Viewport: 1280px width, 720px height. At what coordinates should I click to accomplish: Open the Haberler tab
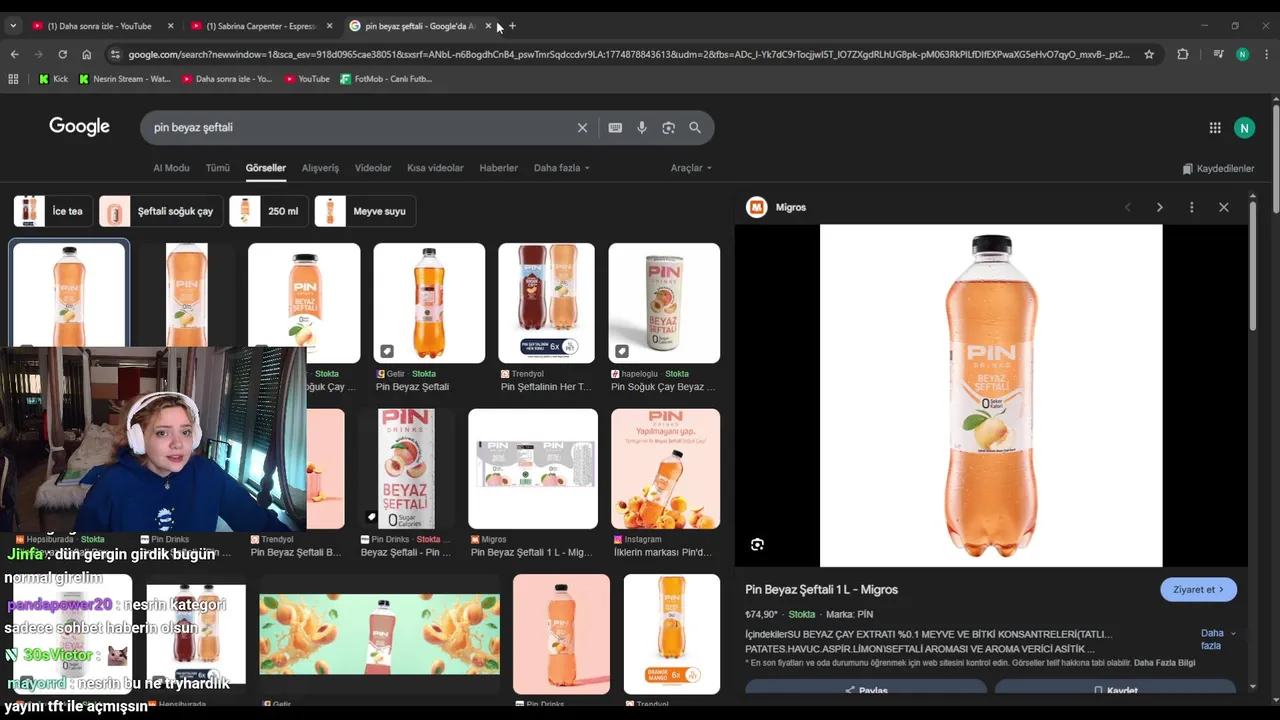498,168
